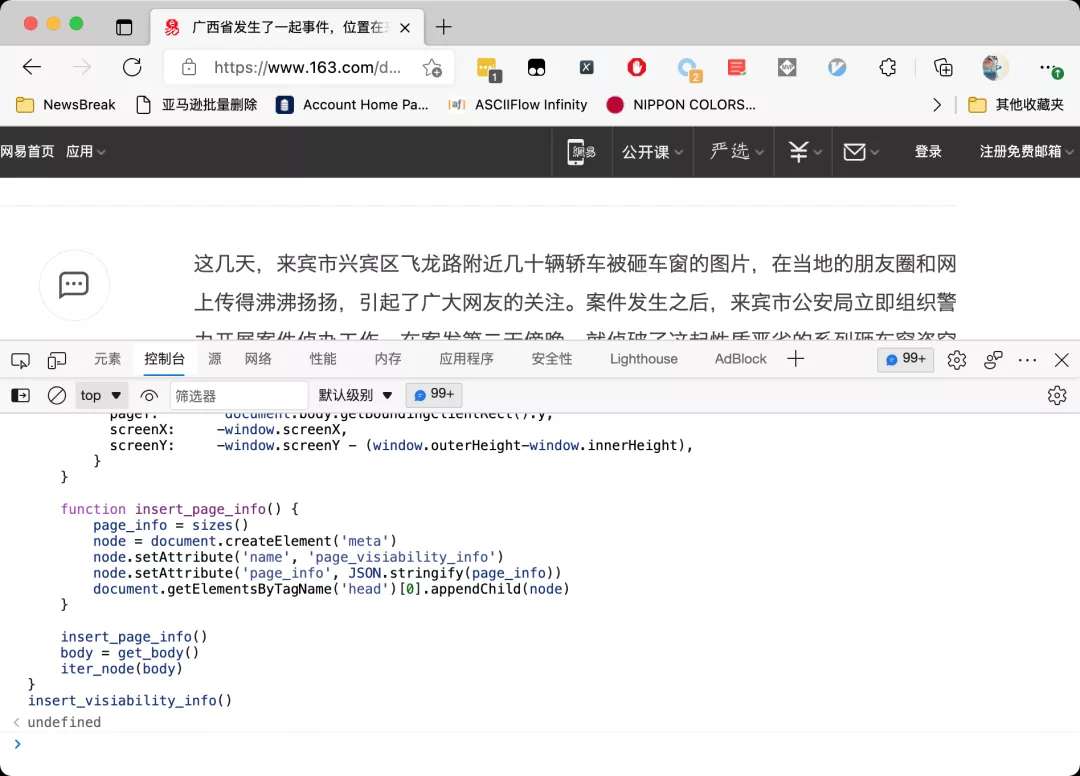Viewport: 1080px width, 776px height.
Task: Open the NewsBreak bookmark folder
Action: pyautogui.click(x=65, y=105)
